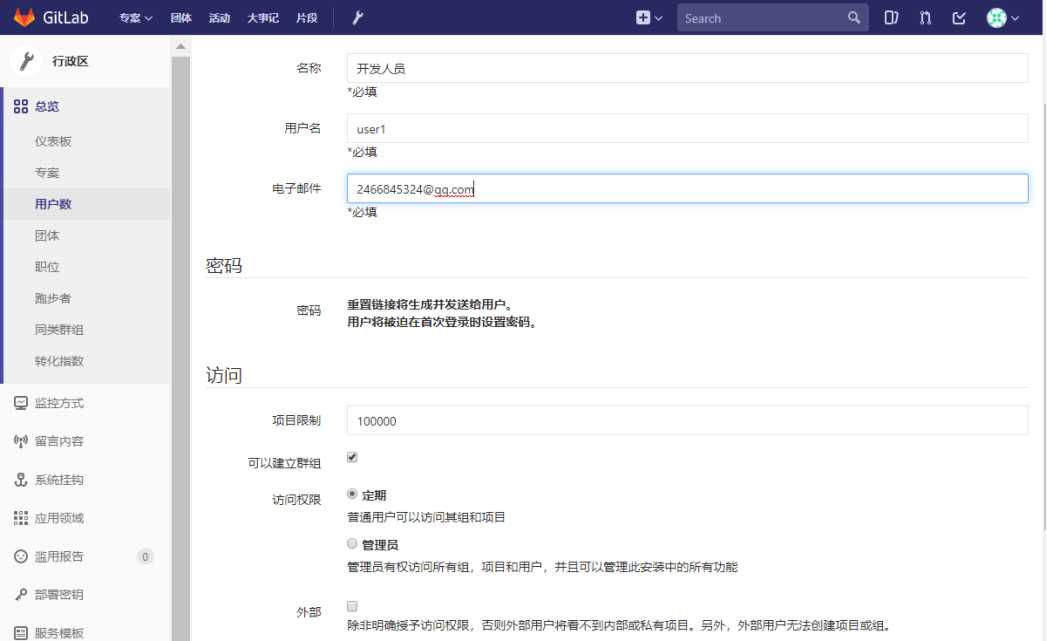This screenshot has width=1047, height=641.
Task: Select the 管理员 access radio button
Action: 352,544
